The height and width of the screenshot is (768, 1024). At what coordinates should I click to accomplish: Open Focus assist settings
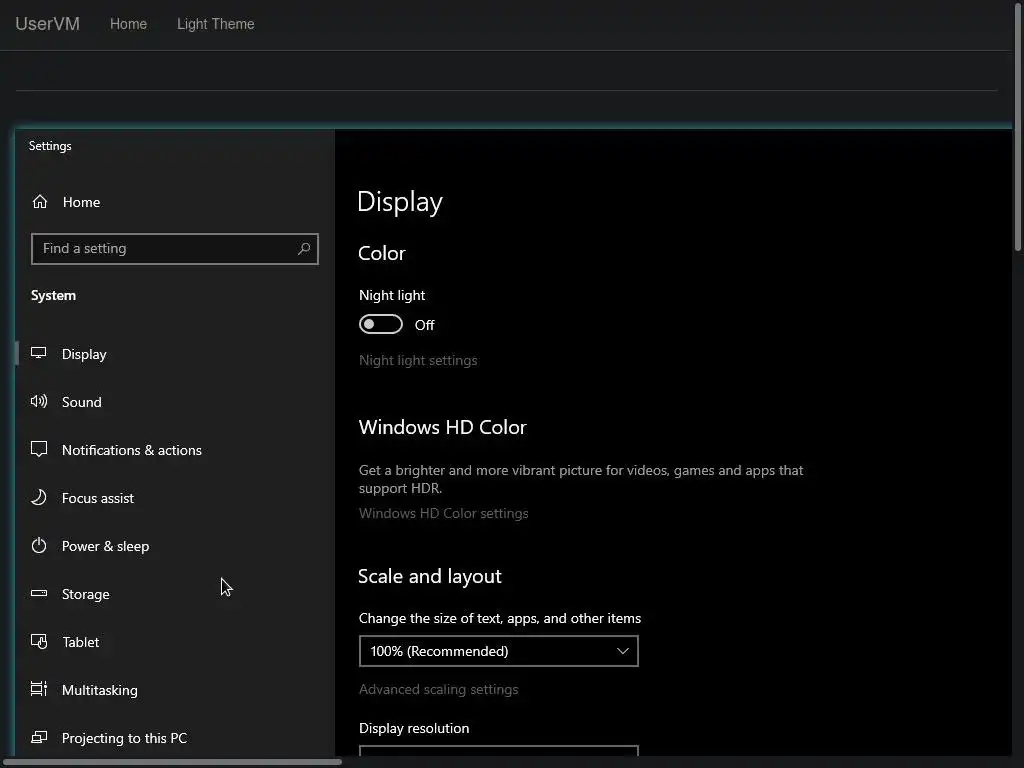175,498
